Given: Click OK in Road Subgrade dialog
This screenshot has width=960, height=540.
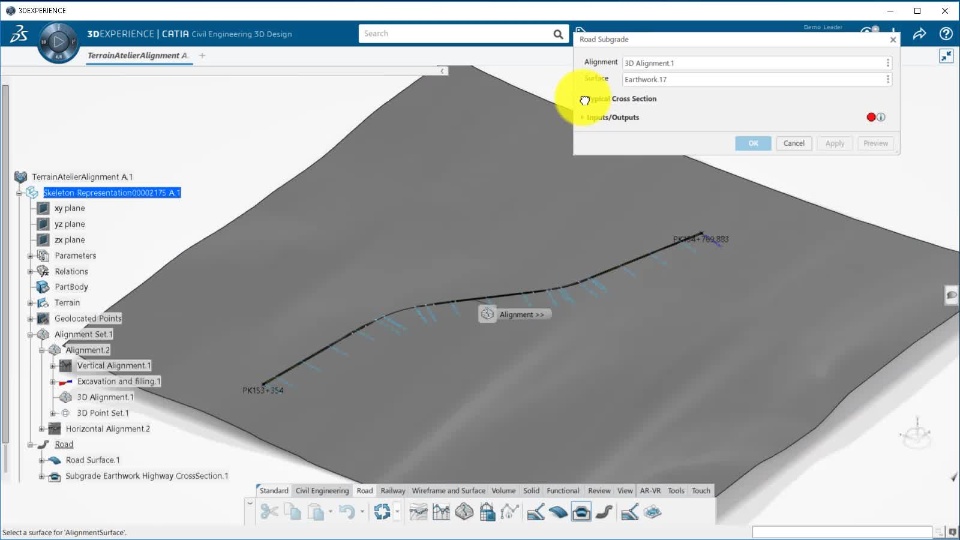Looking at the screenshot, I should (x=753, y=143).
